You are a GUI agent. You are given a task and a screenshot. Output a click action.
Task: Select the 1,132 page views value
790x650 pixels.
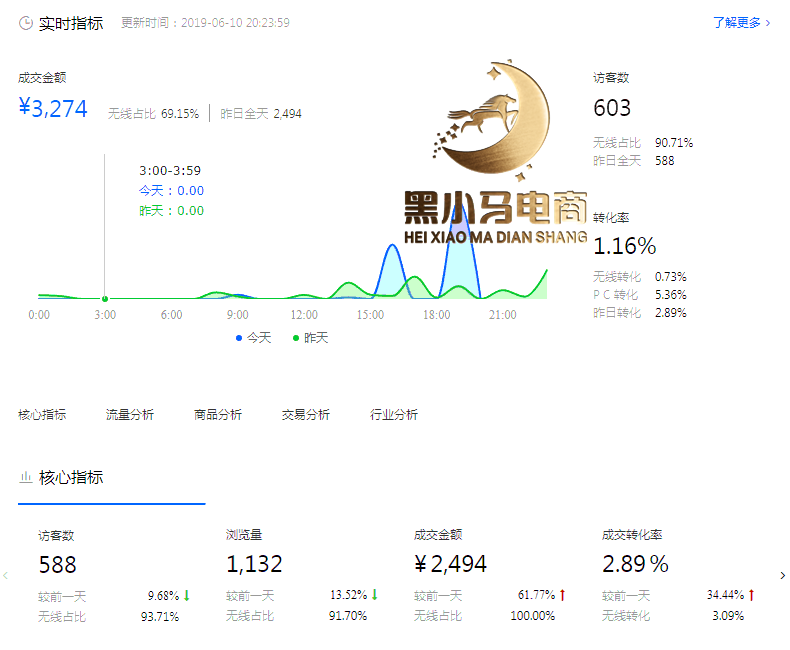pyautogui.click(x=254, y=564)
